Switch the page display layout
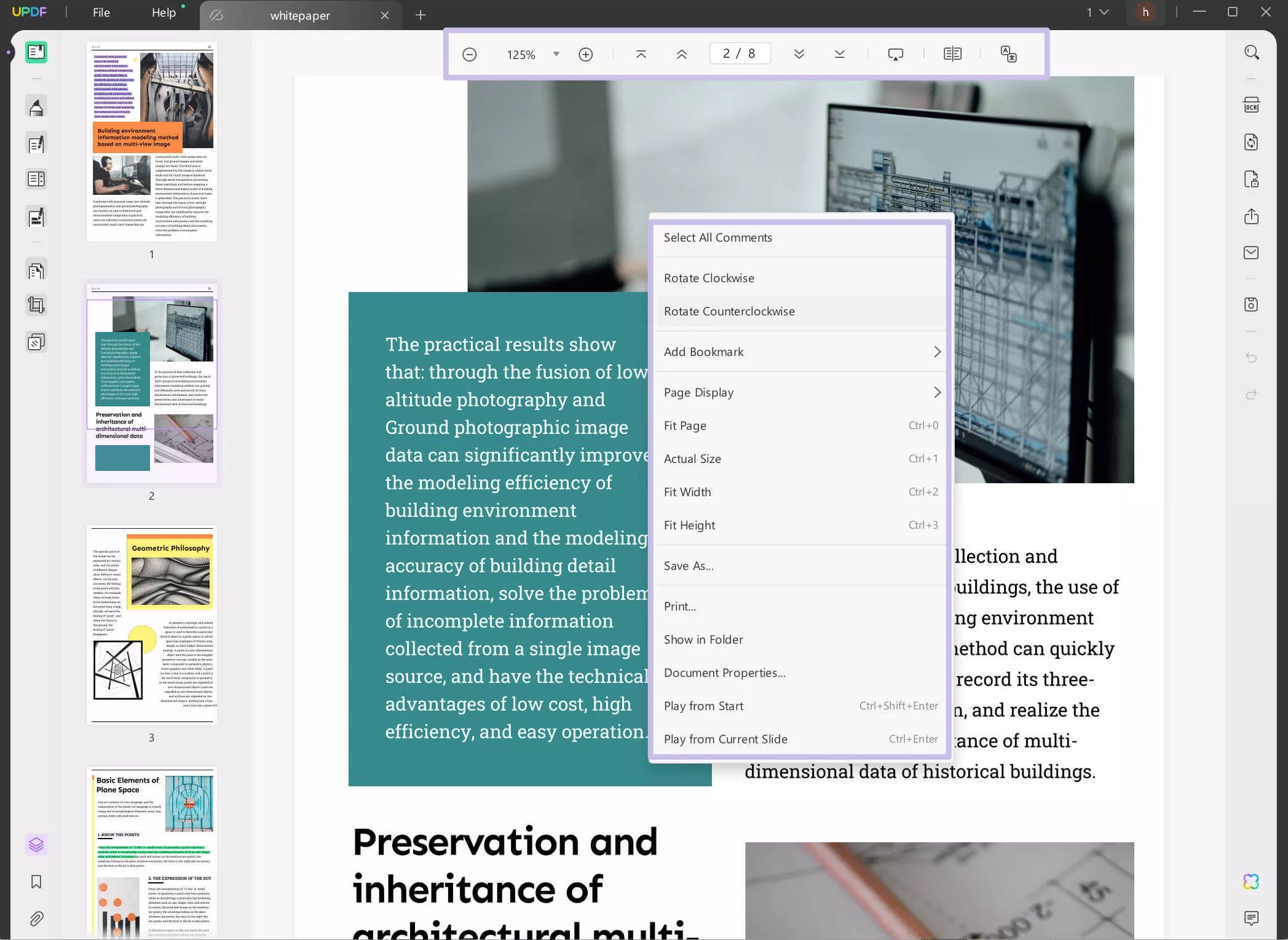The width and height of the screenshot is (1288, 940). pos(952,54)
